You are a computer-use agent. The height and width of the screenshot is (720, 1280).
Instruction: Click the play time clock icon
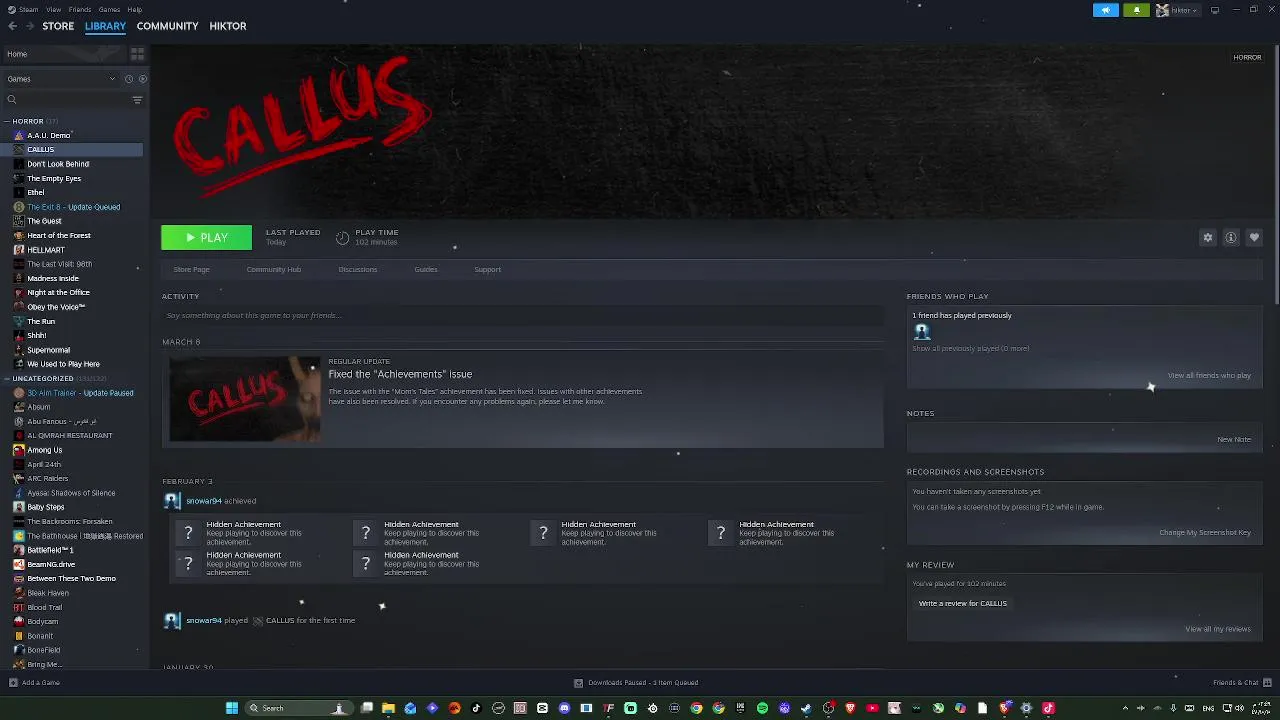tap(342, 238)
